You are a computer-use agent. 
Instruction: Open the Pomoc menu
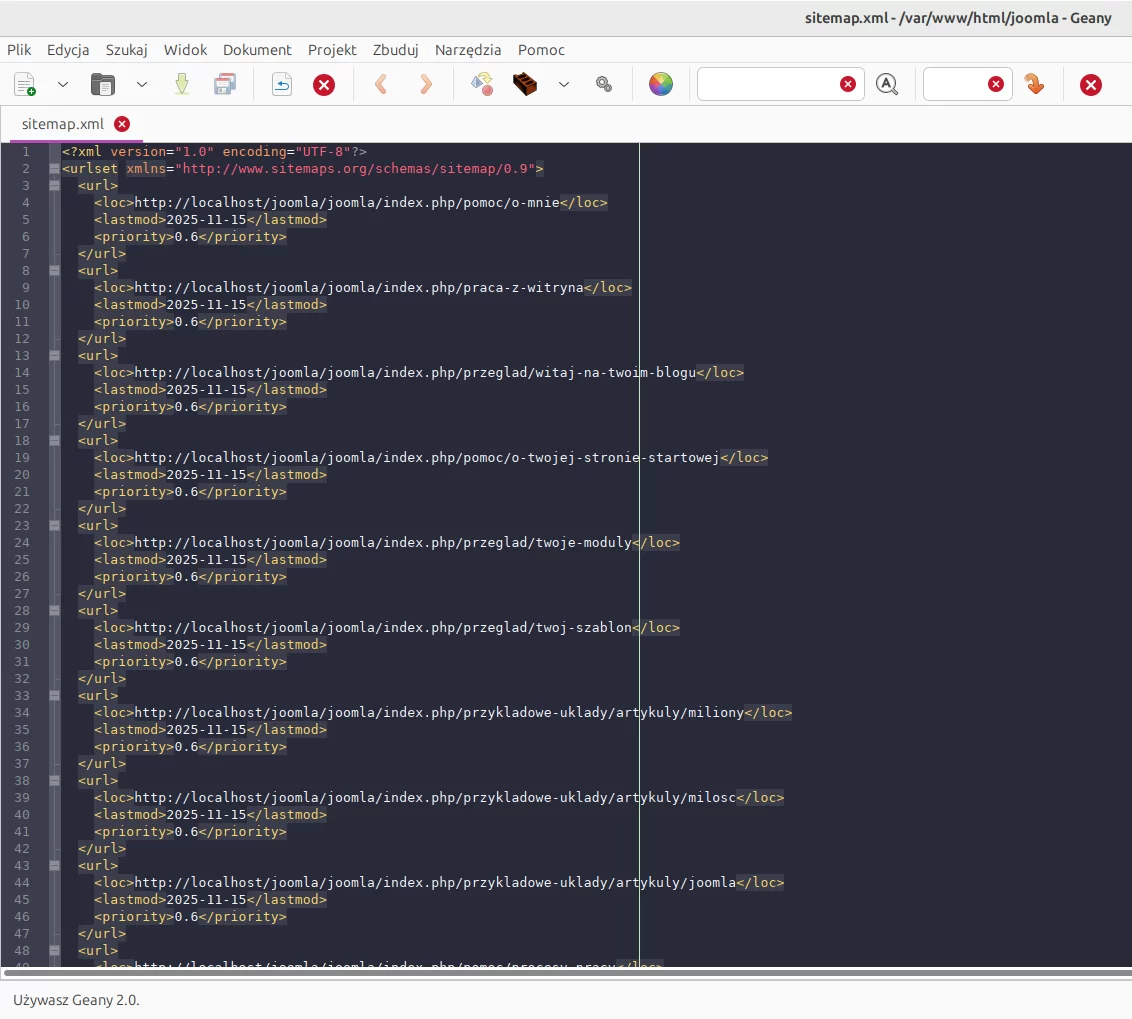click(x=541, y=50)
